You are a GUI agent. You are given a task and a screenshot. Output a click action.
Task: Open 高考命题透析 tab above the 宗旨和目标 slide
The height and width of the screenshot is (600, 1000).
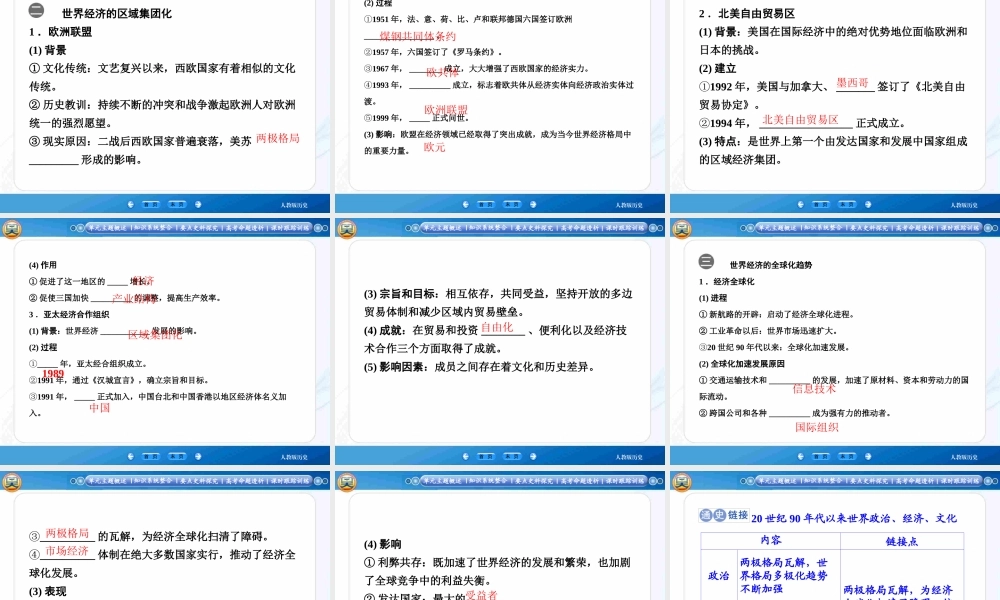click(x=579, y=228)
